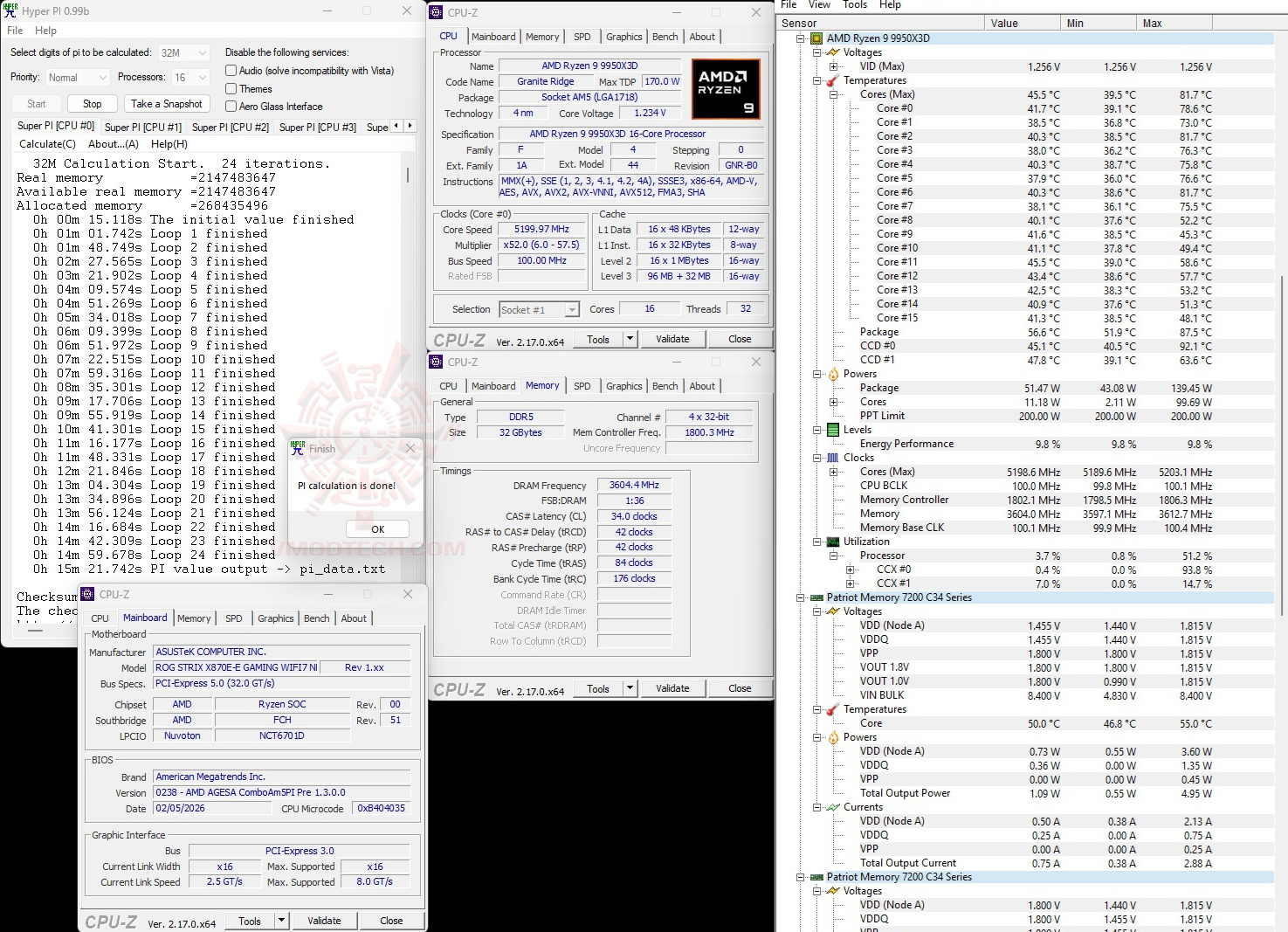Image resolution: width=1288 pixels, height=932 pixels.
Task: Click Take a Snapshot button
Action: [167, 104]
